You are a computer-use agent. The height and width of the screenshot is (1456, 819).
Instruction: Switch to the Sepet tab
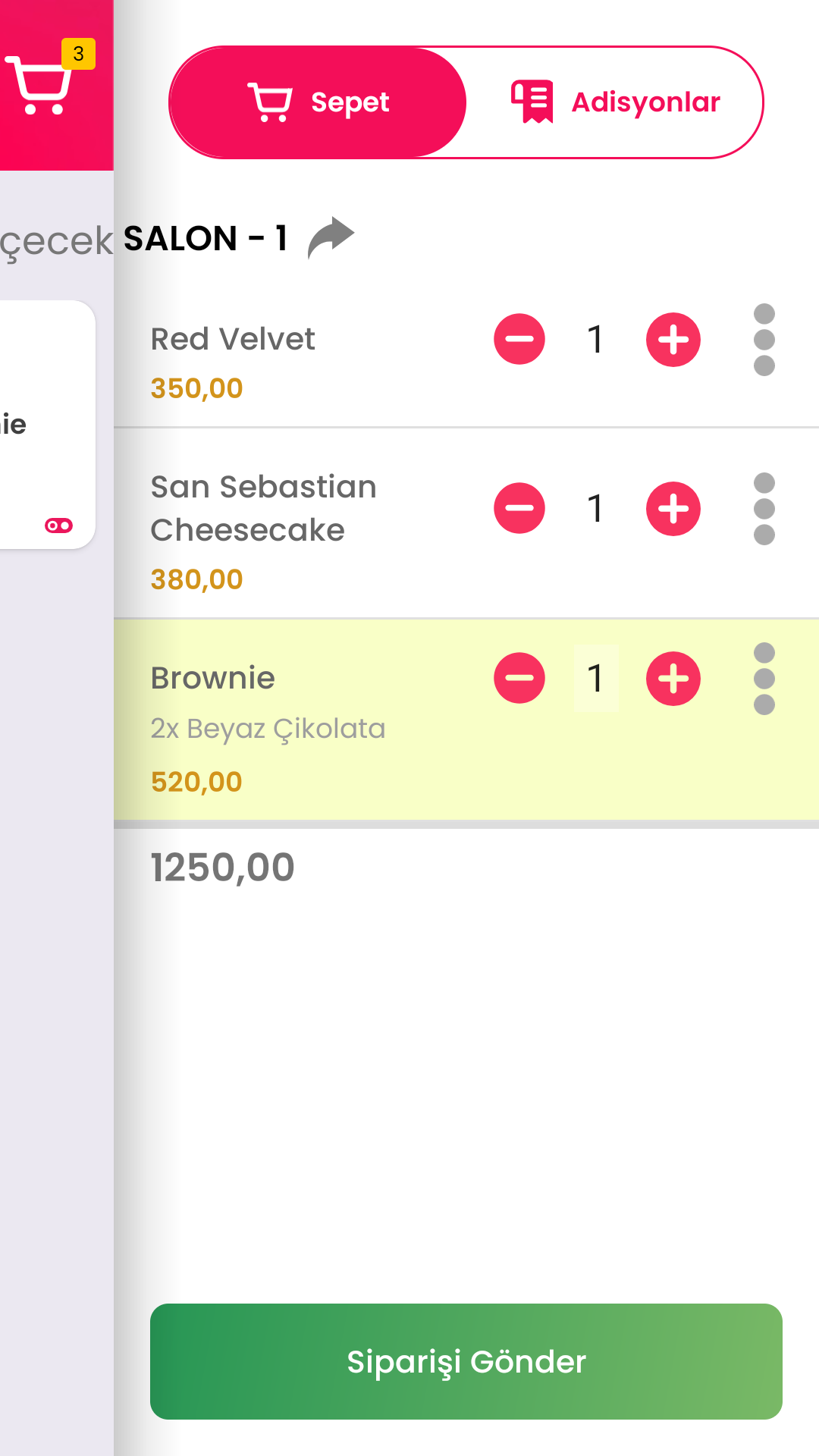tap(318, 102)
